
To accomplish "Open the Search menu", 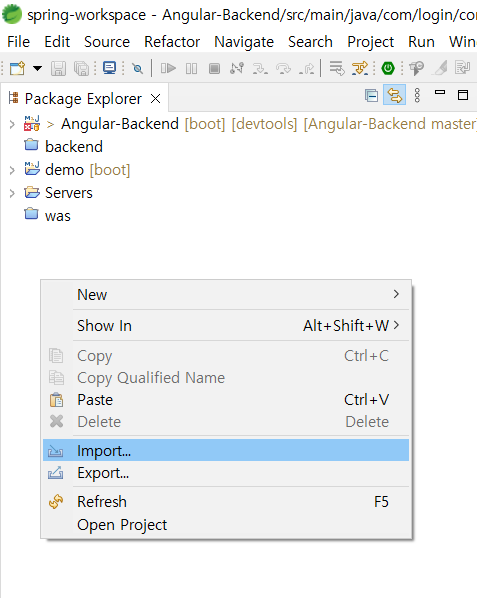I will pyautogui.click(x=310, y=42).
